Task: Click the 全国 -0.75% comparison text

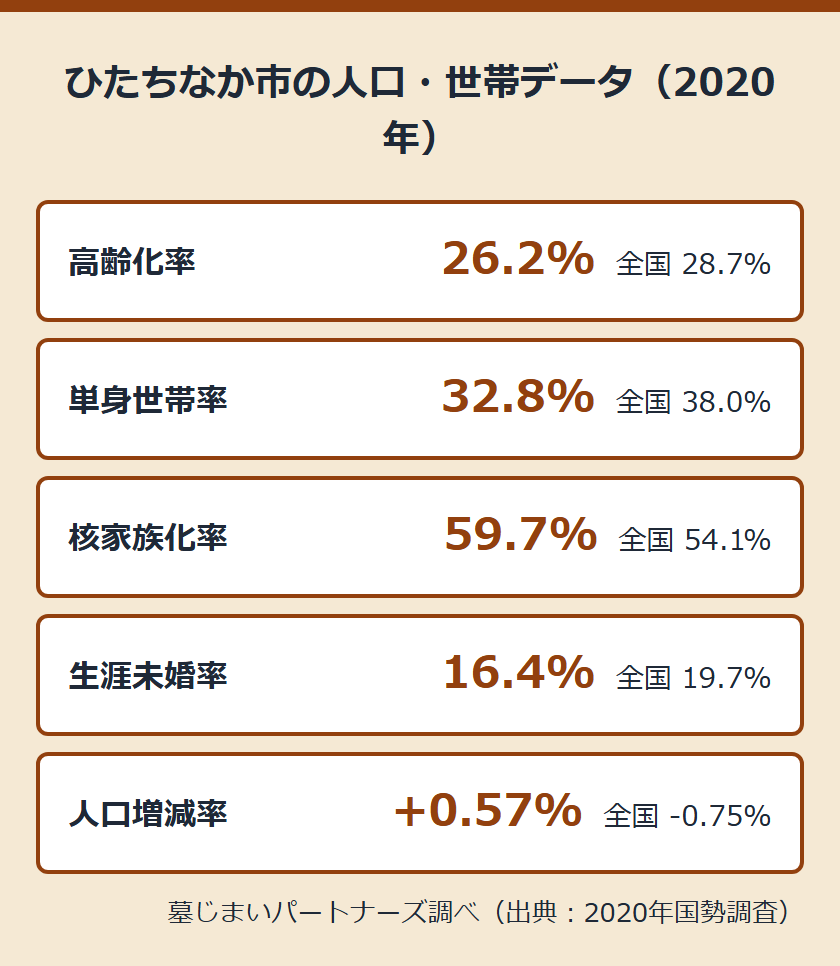Action: [x=687, y=816]
